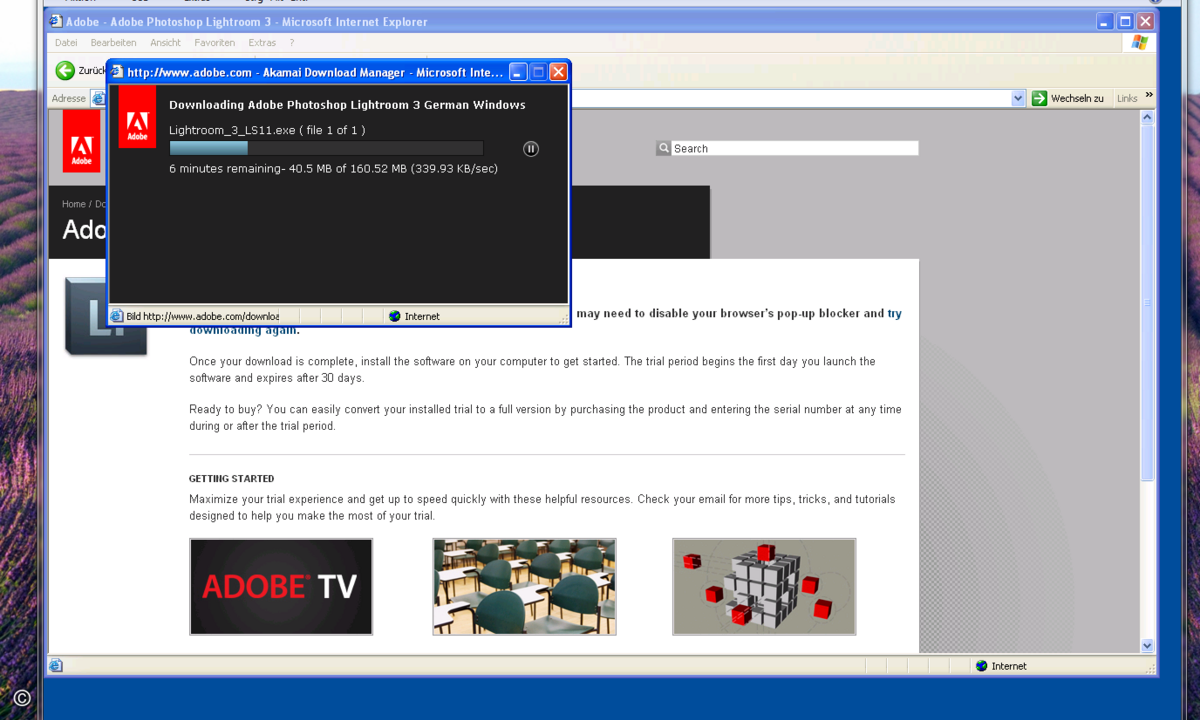Open the Adobe TV thumbnail

pyautogui.click(x=281, y=586)
